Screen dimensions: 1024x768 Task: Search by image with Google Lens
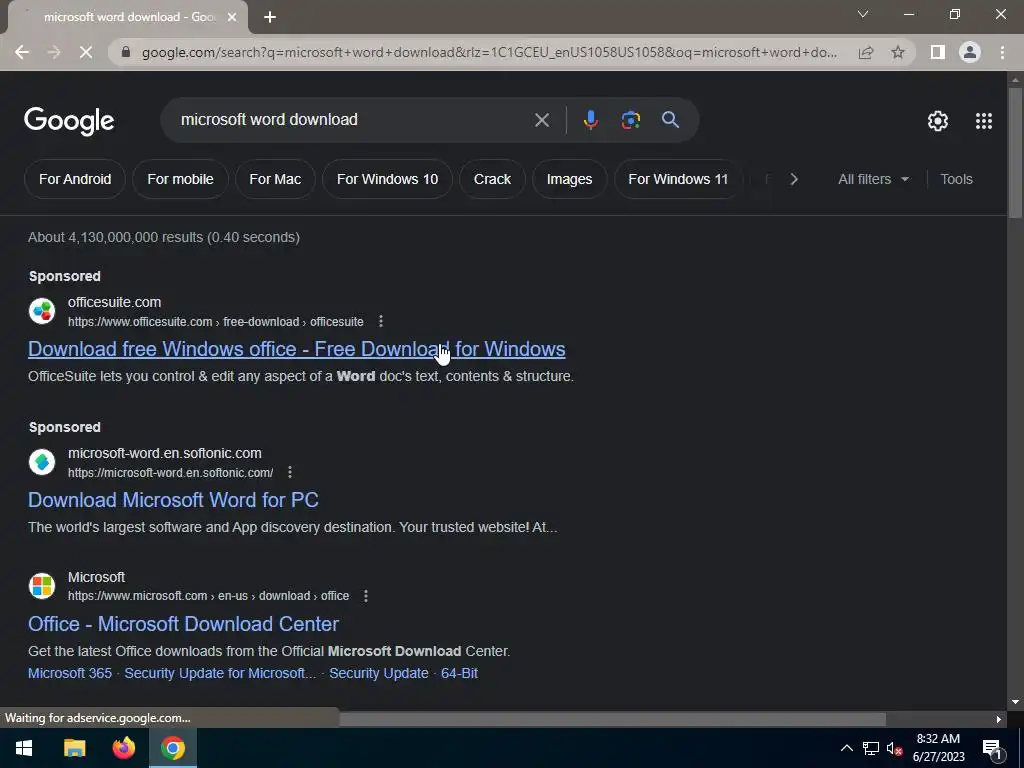coord(630,120)
